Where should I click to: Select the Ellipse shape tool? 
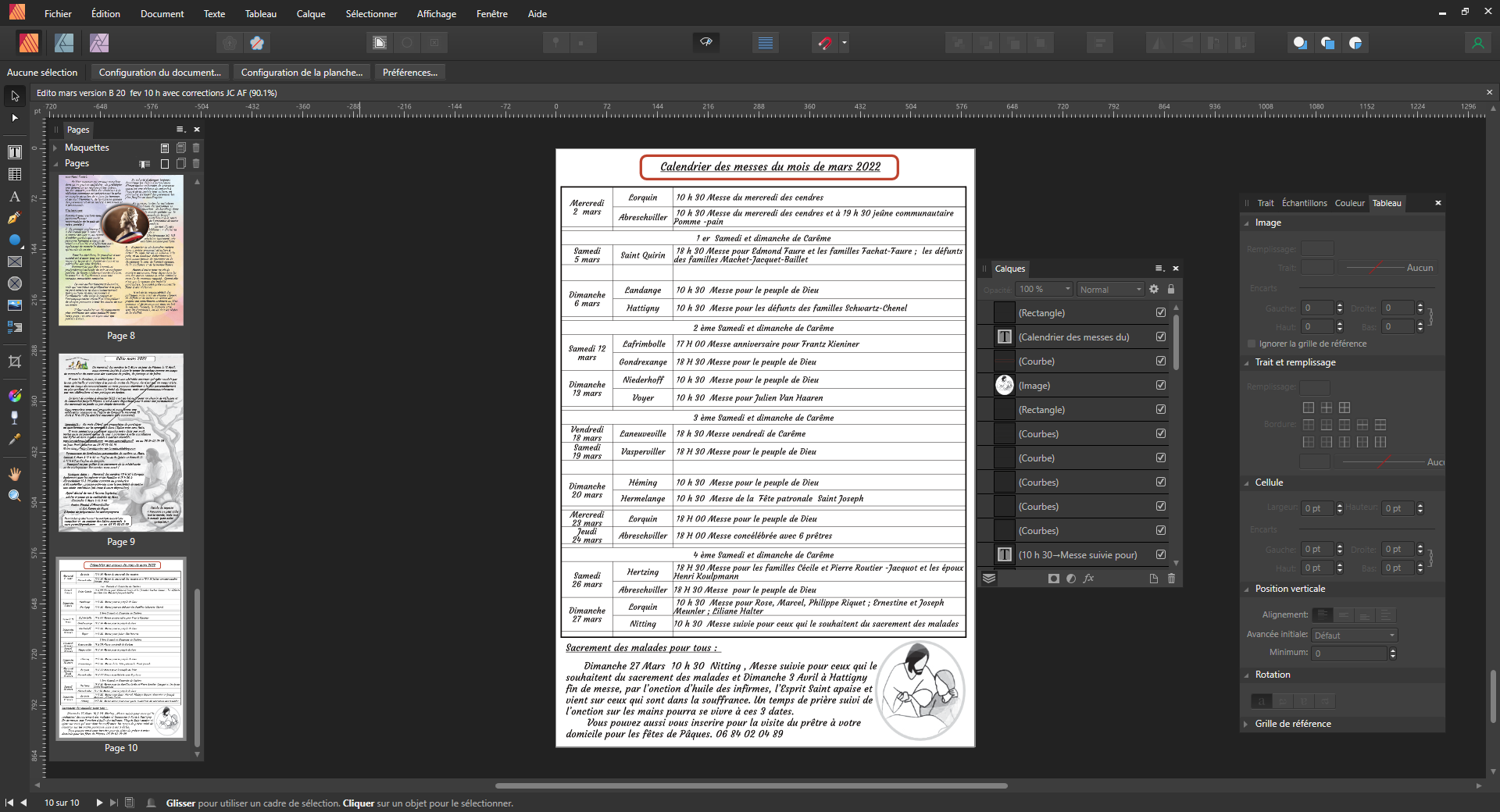click(14, 240)
